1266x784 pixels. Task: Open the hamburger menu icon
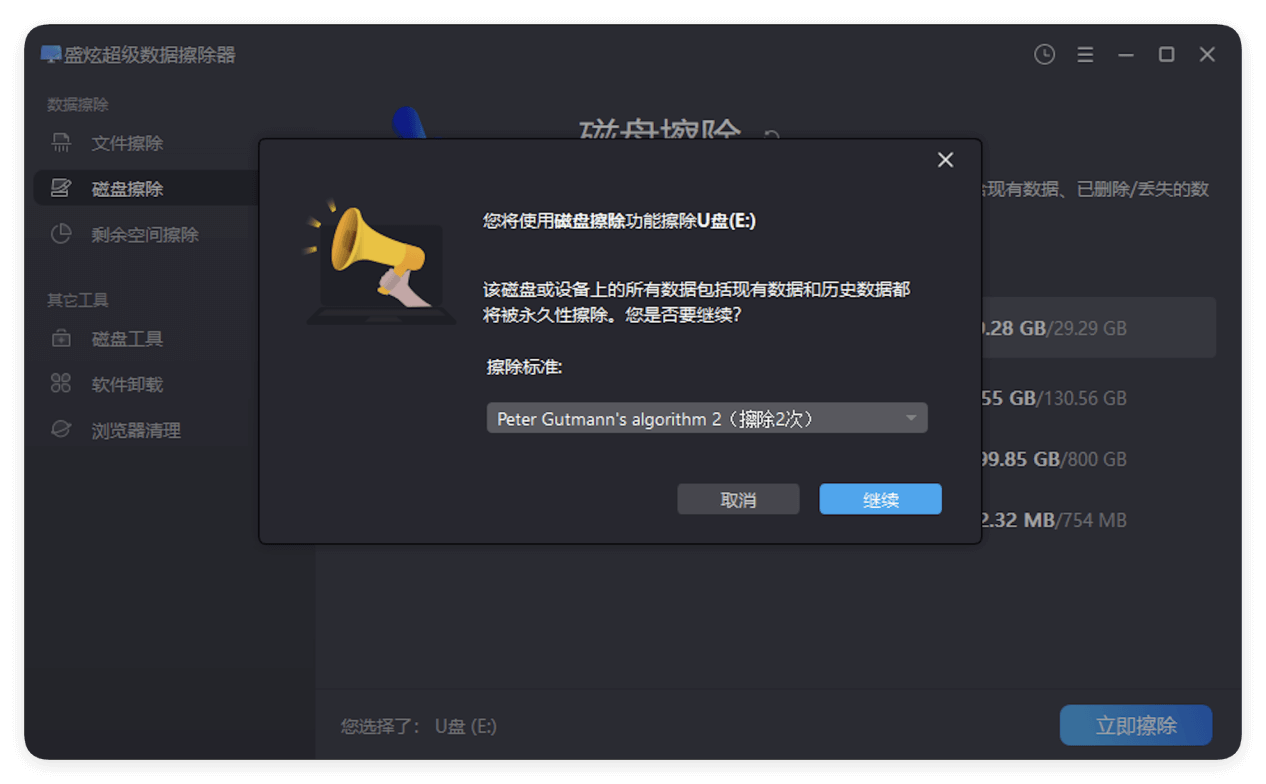point(1085,54)
